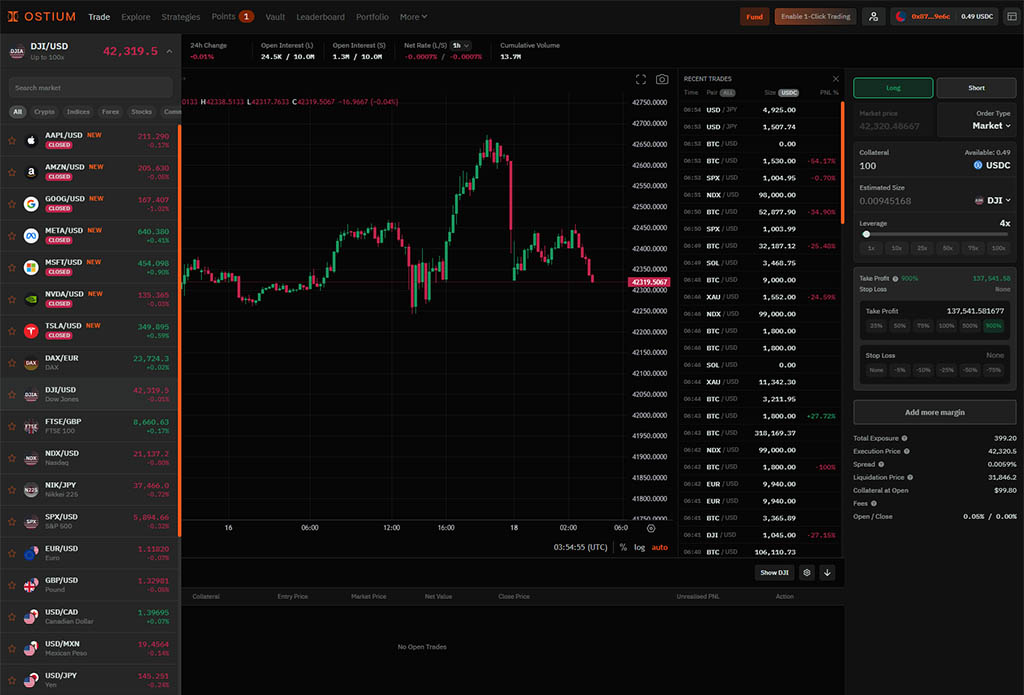This screenshot has height=695, width=1024.
Task: Open the More dropdown in the top navigation
Action: (x=413, y=17)
